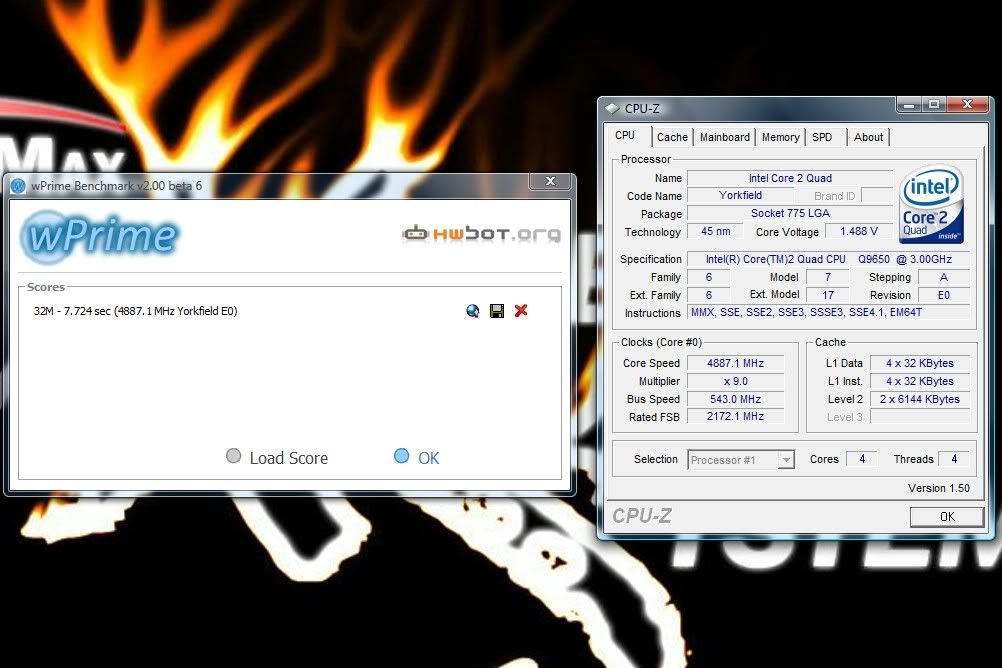Click the empty Level 3 cache field

coord(920,417)
